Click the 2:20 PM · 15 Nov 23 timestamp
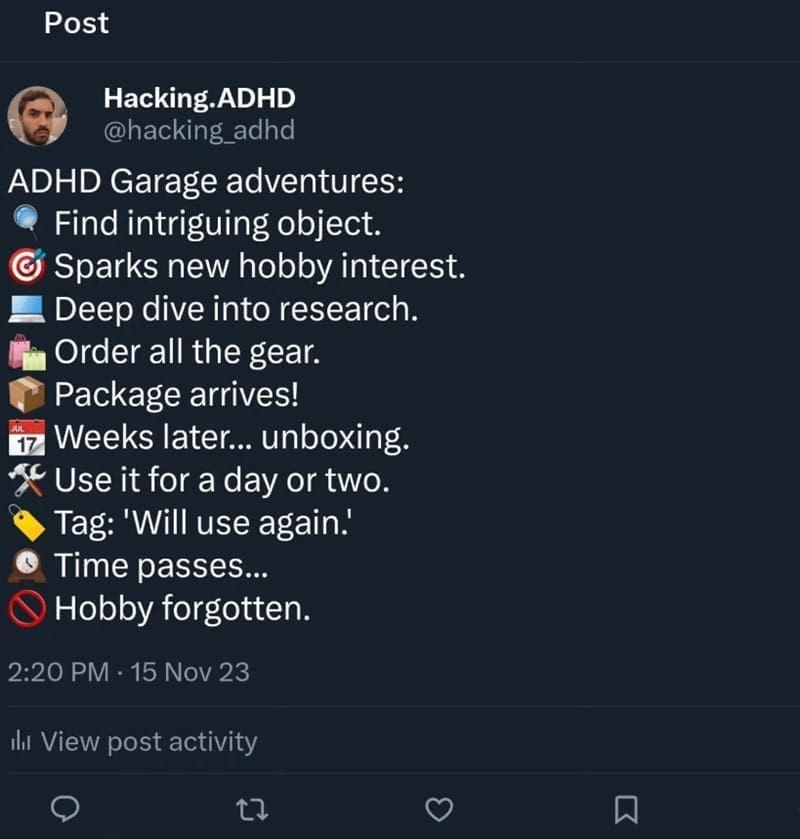Screen dimensions: 800x839 [x=128, y=672]
